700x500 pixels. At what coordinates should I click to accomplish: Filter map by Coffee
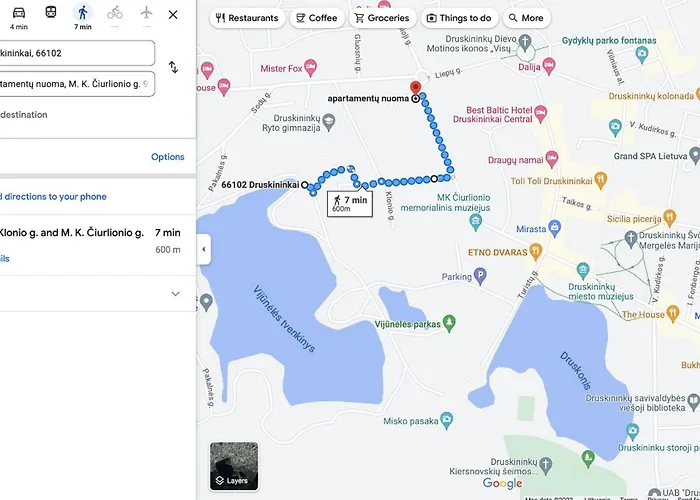click(317, 18)
